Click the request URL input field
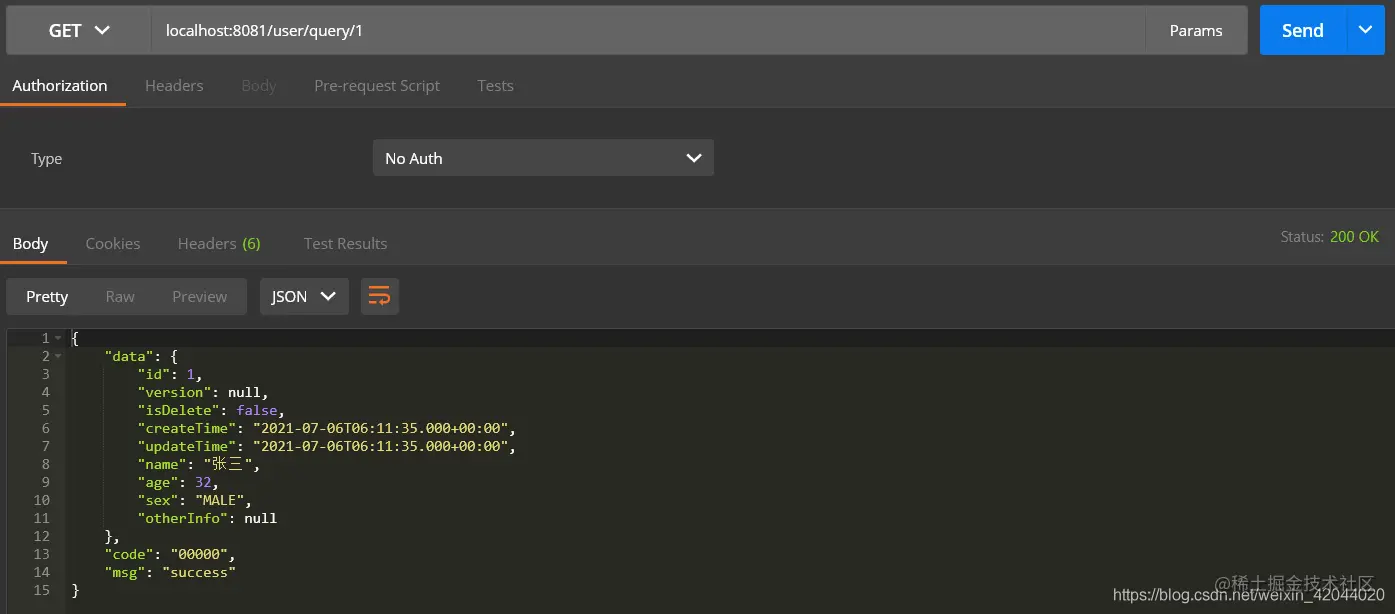 tap(648, 30)
